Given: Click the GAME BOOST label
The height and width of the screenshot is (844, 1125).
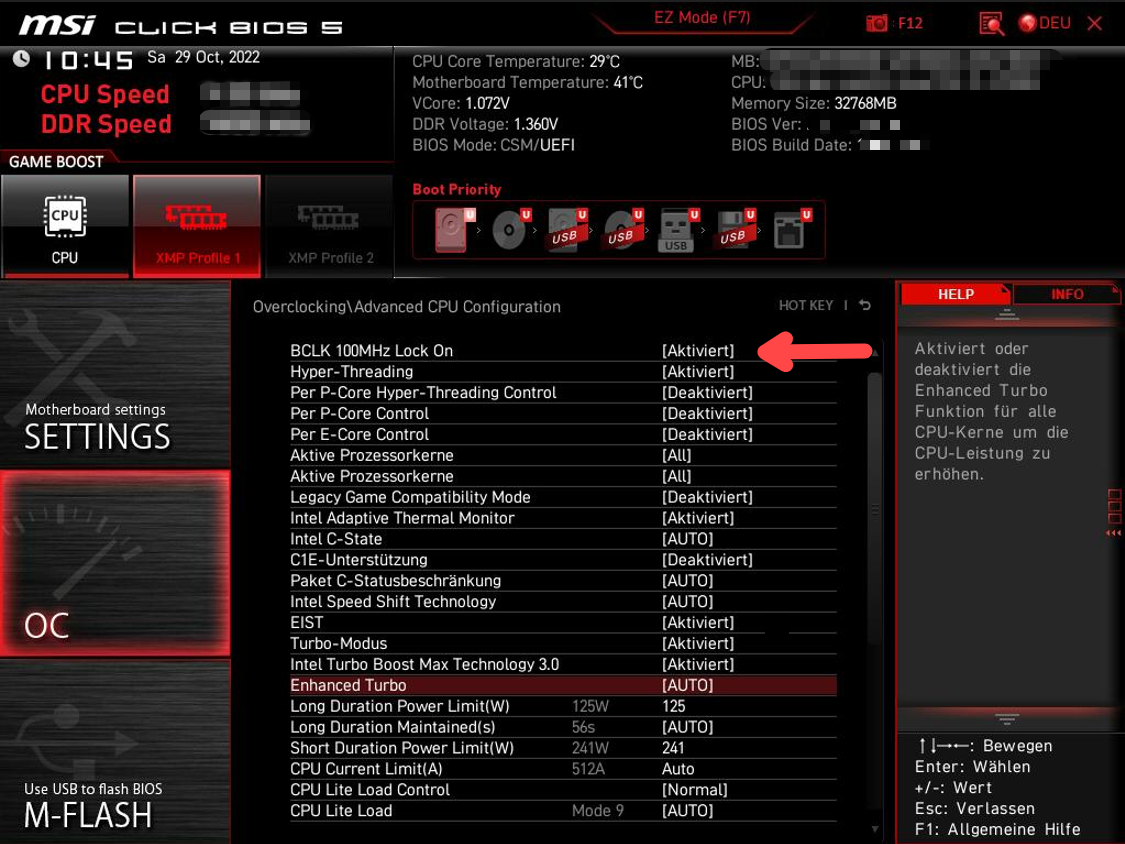Looking at the screenshot, I should (x=56, y=161).
